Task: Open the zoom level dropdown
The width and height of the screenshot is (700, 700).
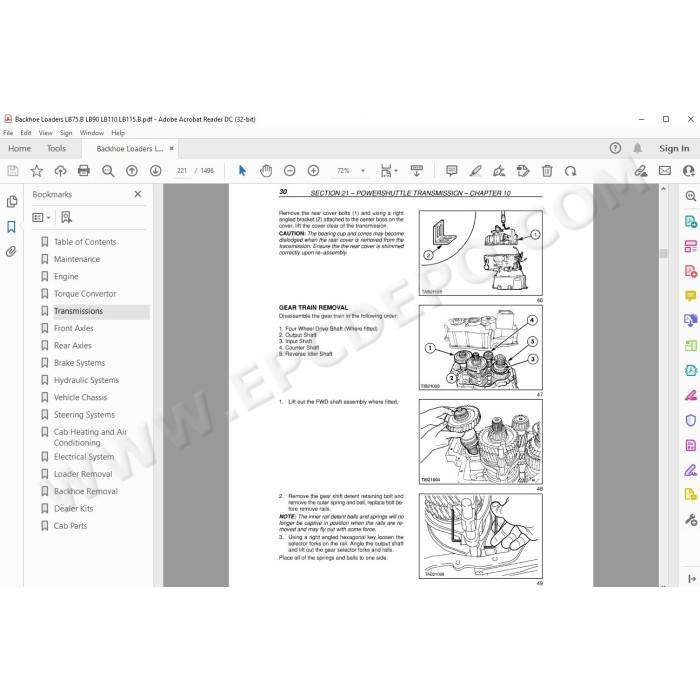Action: tap(363, 171)
